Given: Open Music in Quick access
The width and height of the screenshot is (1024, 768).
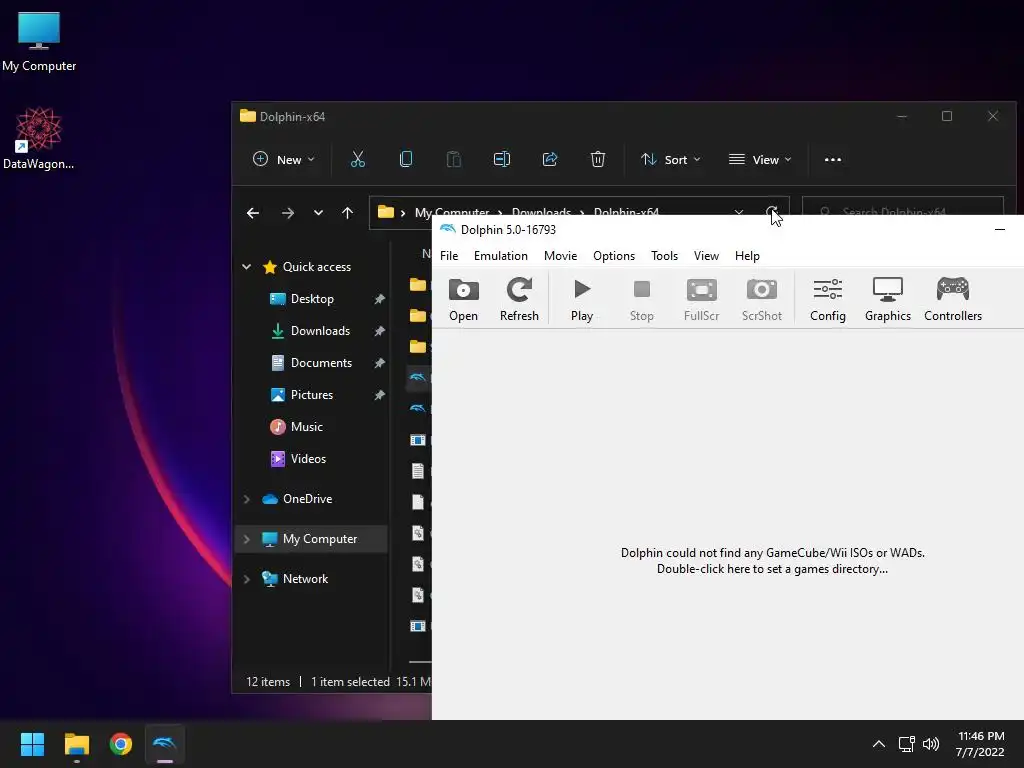Looking at the screenshot, I should (x=306, y=427).
